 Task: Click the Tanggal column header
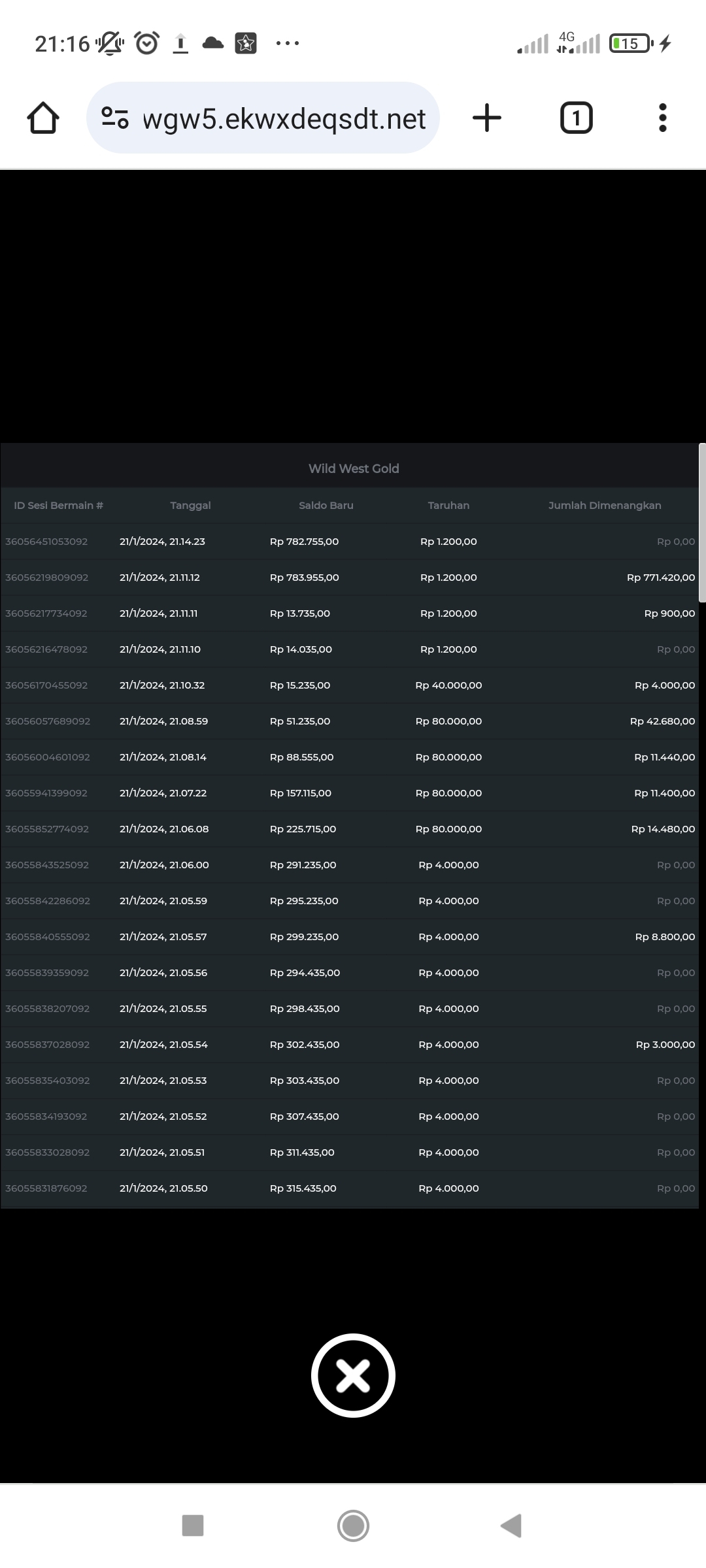pyautogui.click(x=190, y=505)
